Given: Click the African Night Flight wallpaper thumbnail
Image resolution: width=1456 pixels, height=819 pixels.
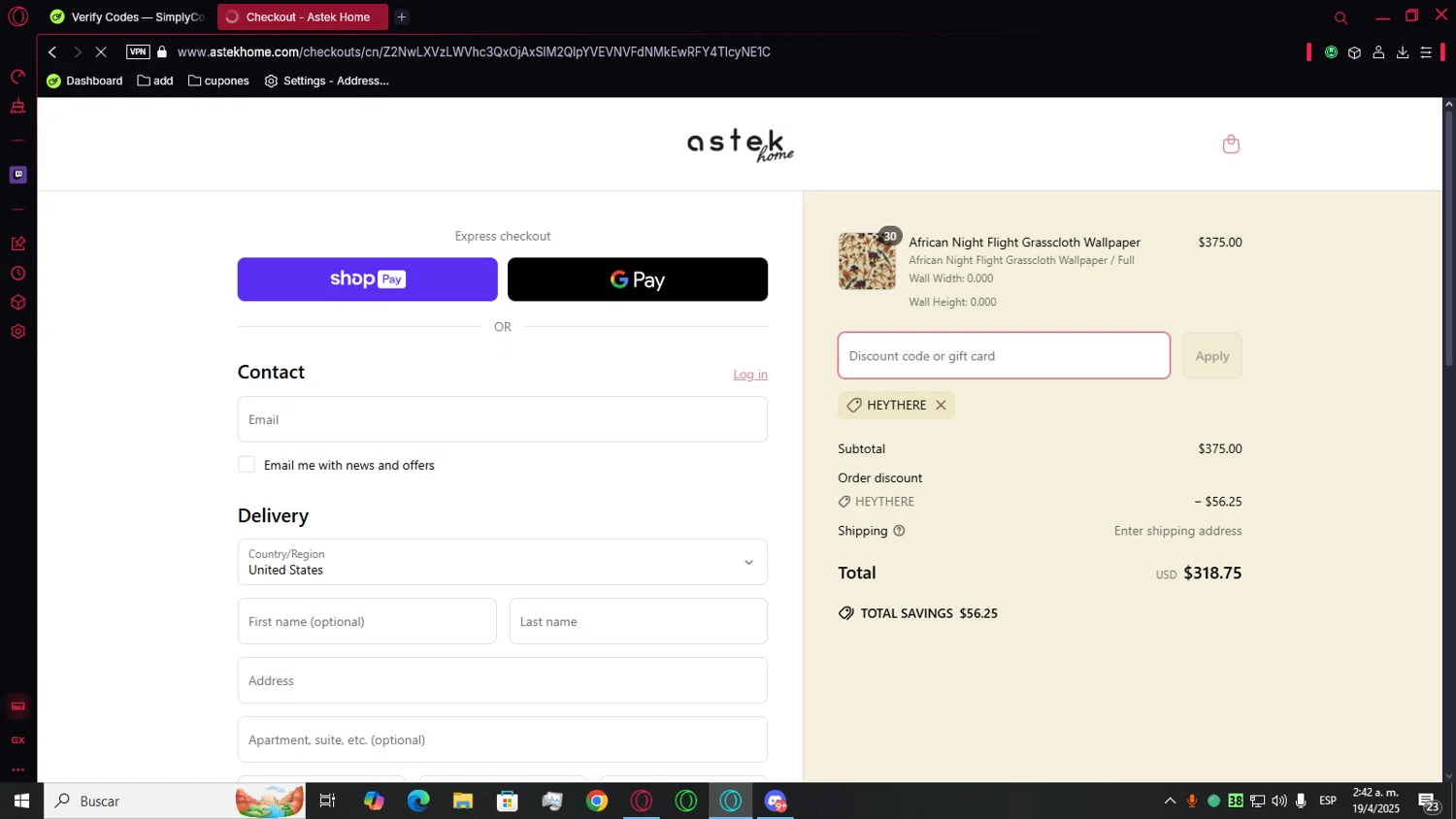Looking at the screenshot, I should click(867, 261).
